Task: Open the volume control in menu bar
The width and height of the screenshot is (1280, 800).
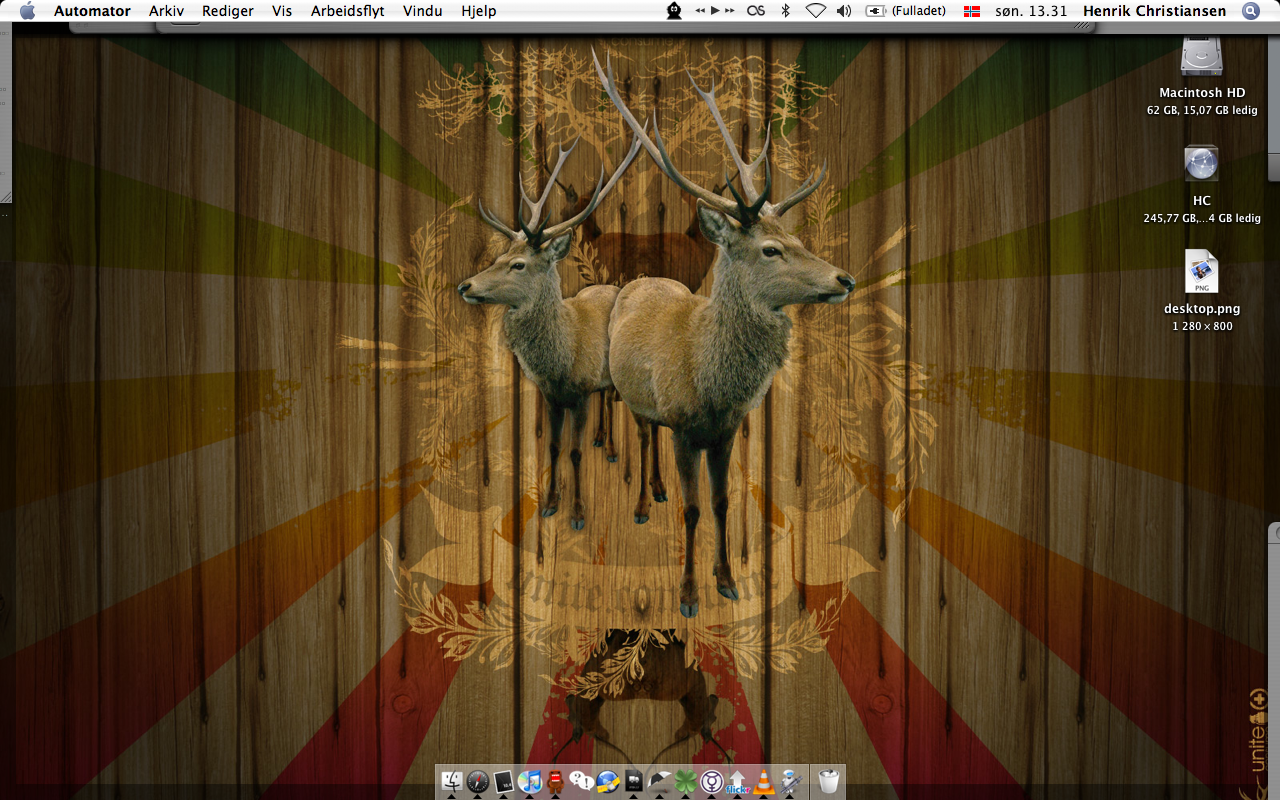Action: coord(844,11)
